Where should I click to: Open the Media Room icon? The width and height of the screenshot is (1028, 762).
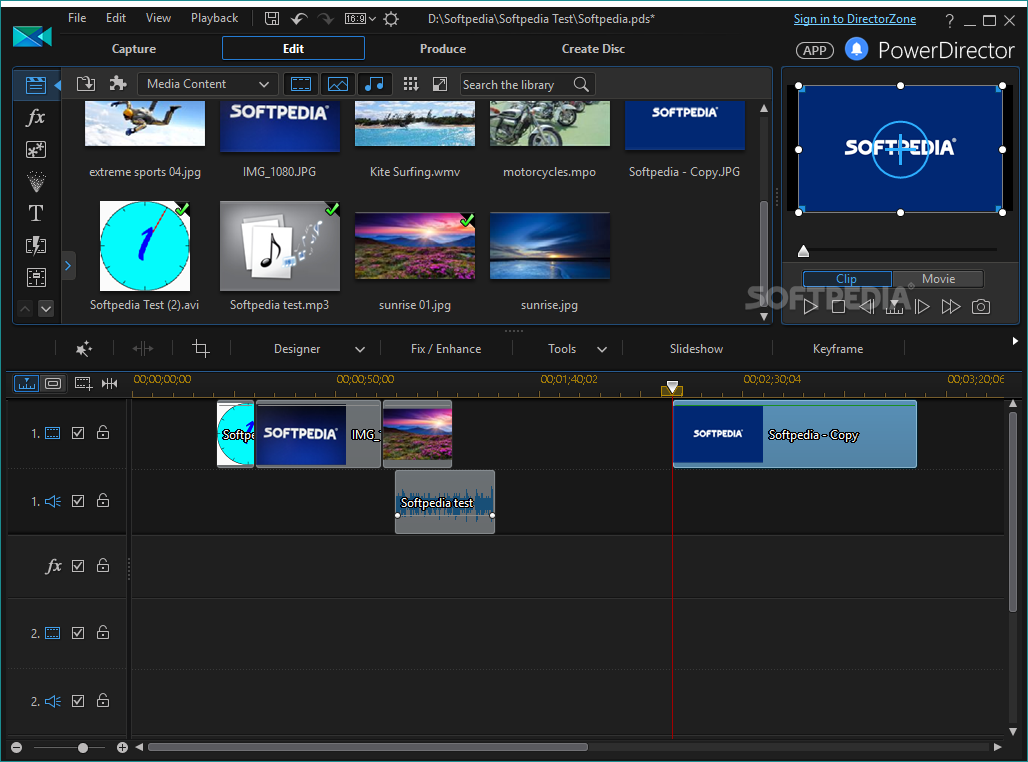(x=35, y=85)
